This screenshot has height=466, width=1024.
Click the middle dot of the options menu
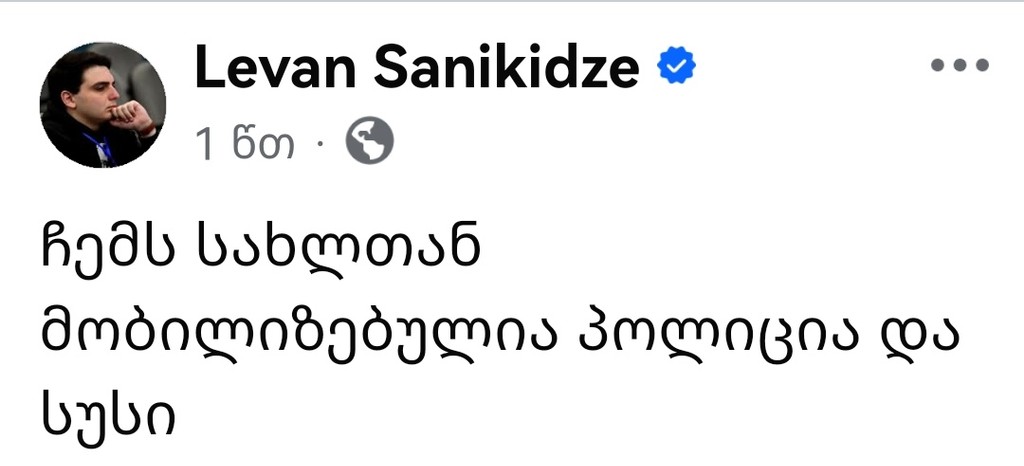tap(959, 65)
